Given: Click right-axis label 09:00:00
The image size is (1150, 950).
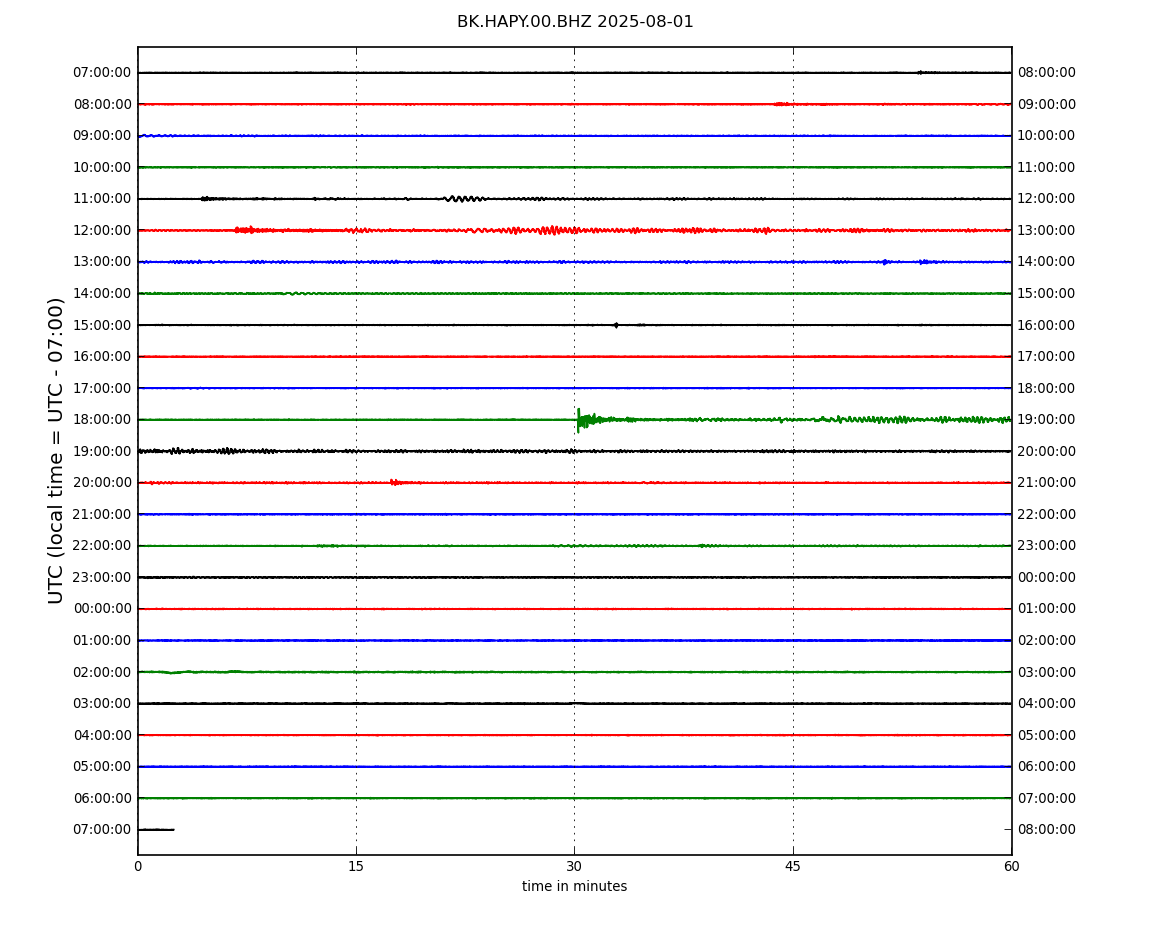Looking at the screenshot, I should [1047, 104].
